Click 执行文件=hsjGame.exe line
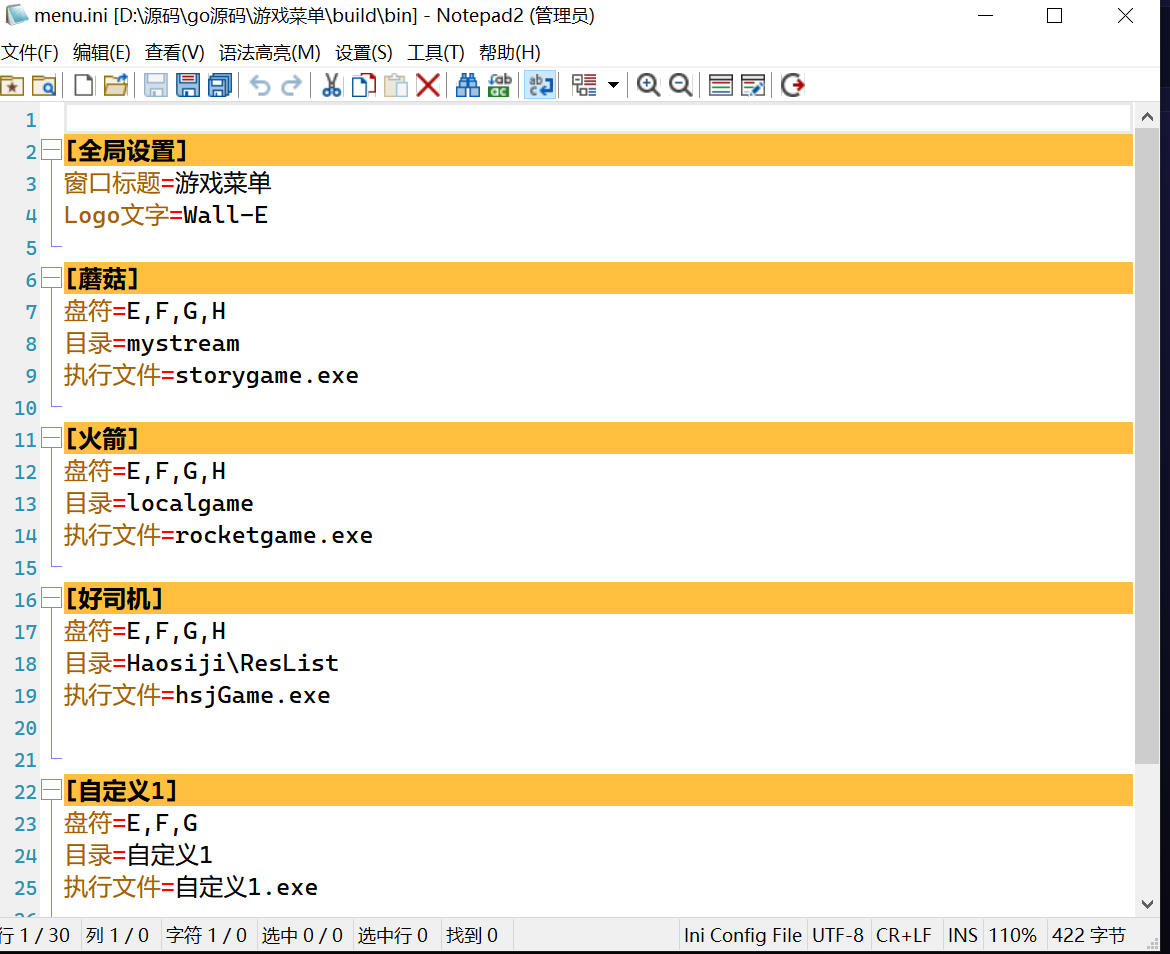This screenshot has height=954, width=1170. point(197,695)
